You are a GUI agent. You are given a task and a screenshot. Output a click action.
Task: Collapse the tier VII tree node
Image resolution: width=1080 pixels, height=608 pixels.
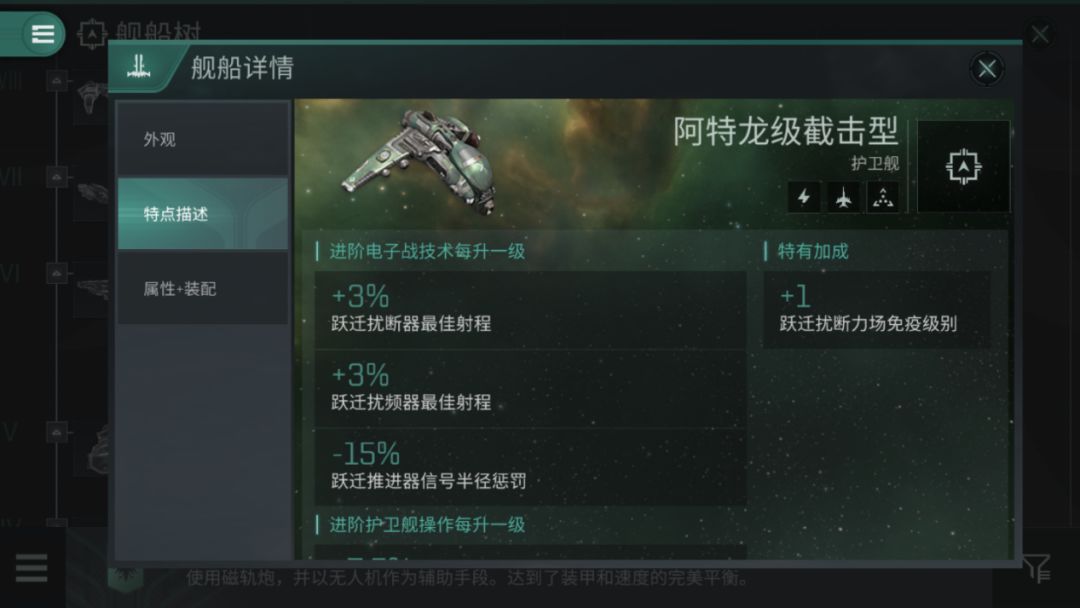[x=57, y=177]
